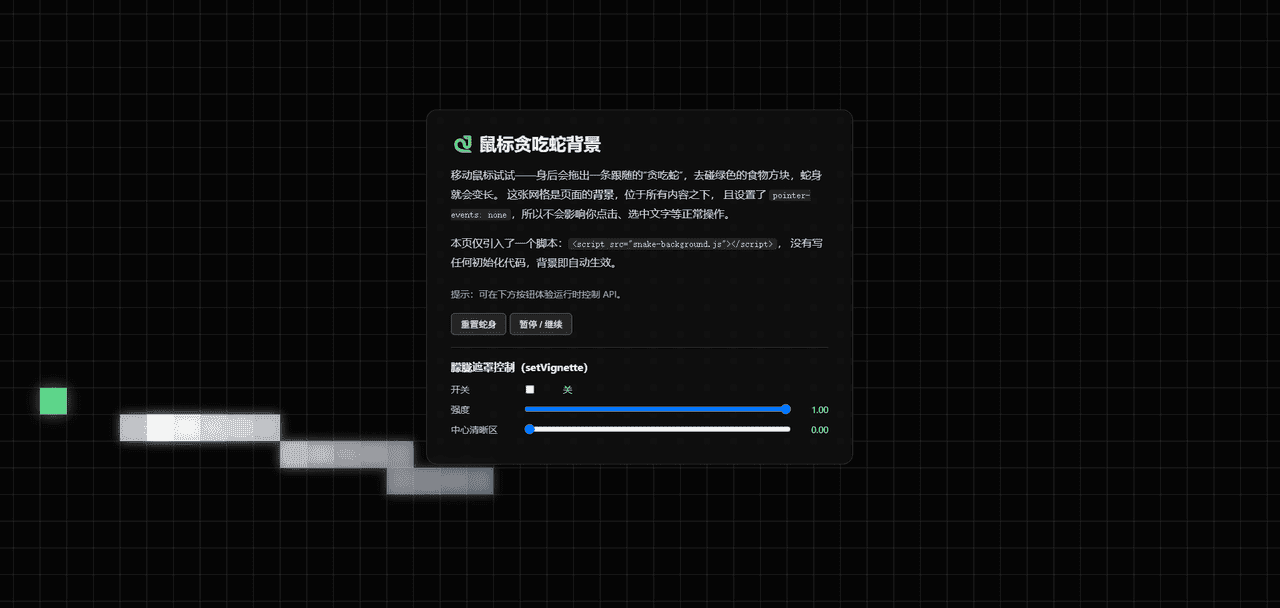This screenshot has height=608, width=1280.
Task: Click the 暂停 / 继续 button
Action: [541, 324]
